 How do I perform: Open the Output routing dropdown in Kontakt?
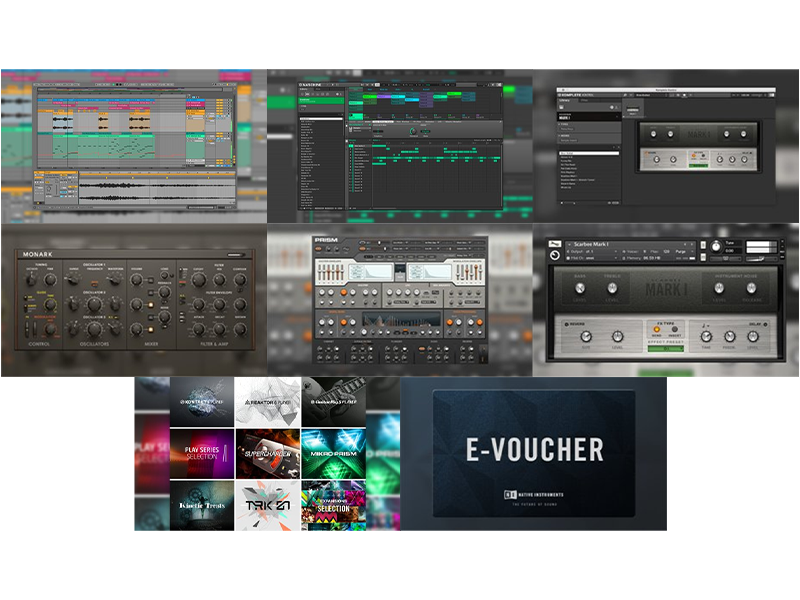tap(592, 252)
